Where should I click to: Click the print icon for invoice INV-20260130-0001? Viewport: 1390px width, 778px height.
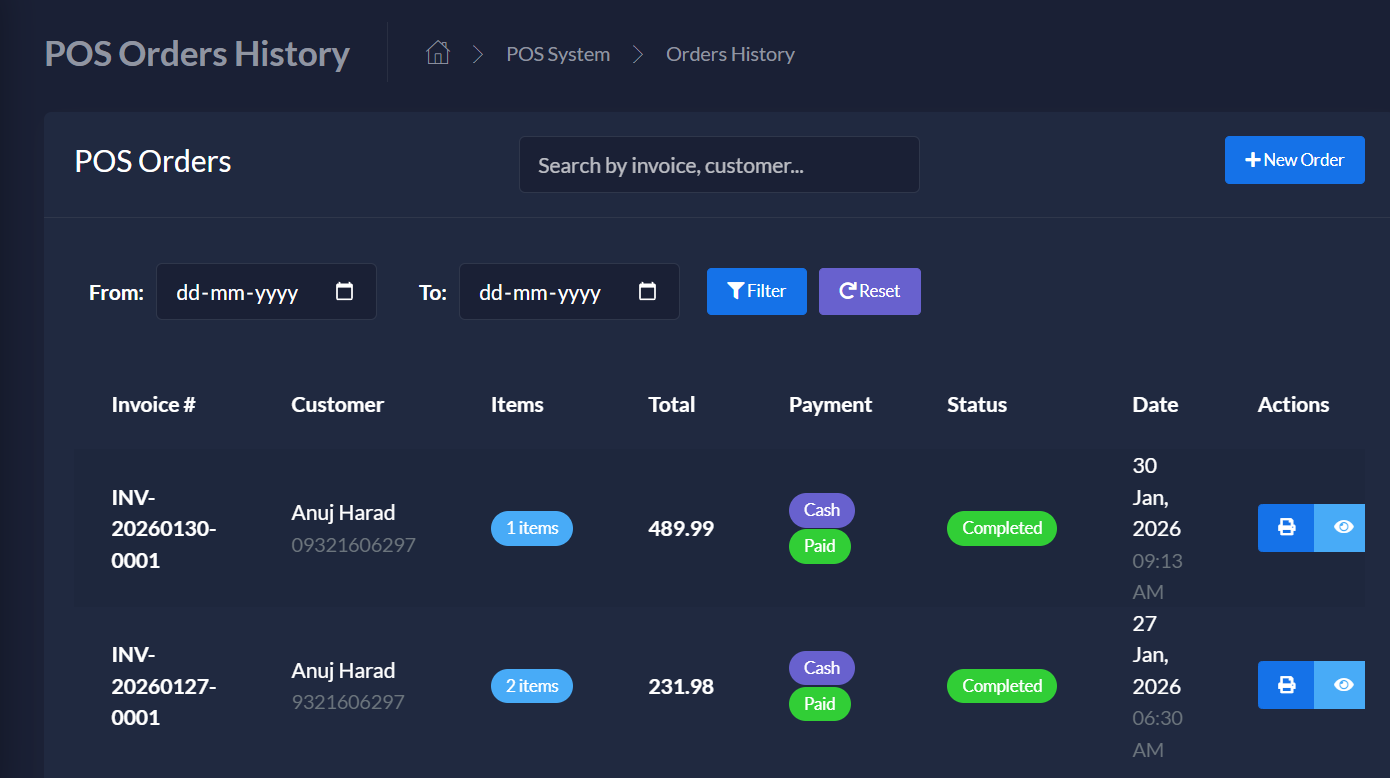(1285, 528)
